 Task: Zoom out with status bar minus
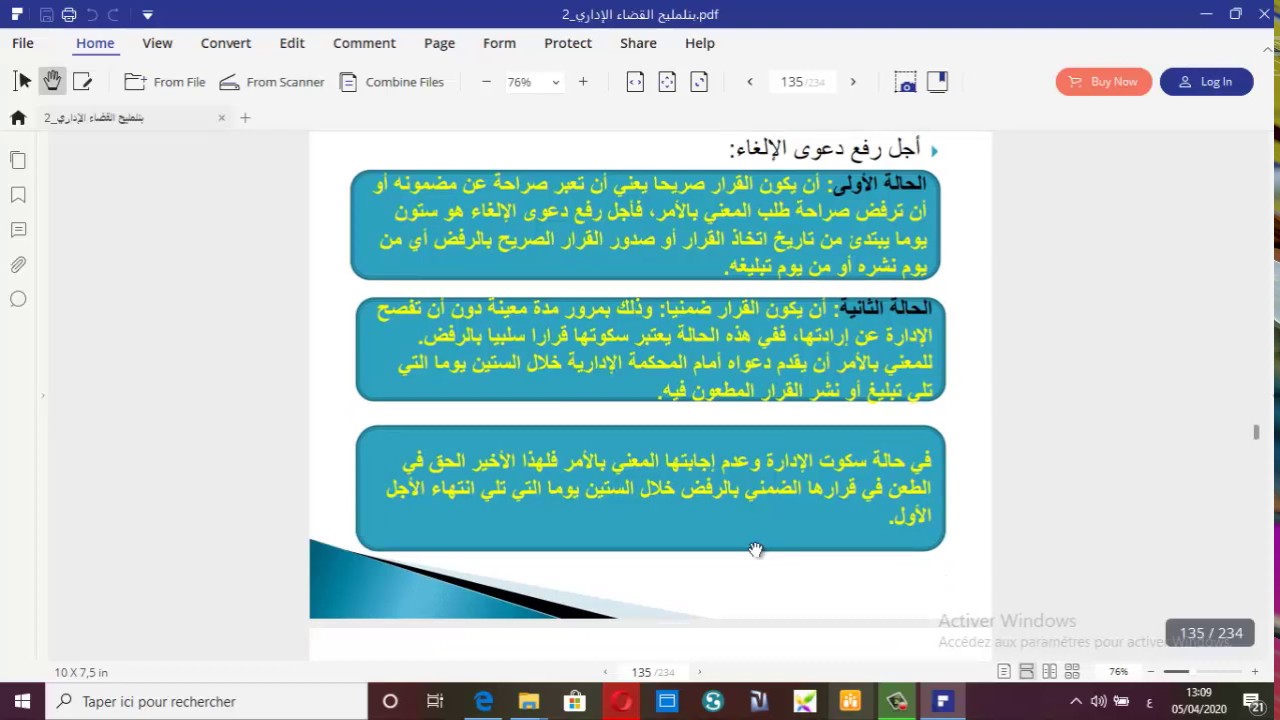[x=1151, y=672]
